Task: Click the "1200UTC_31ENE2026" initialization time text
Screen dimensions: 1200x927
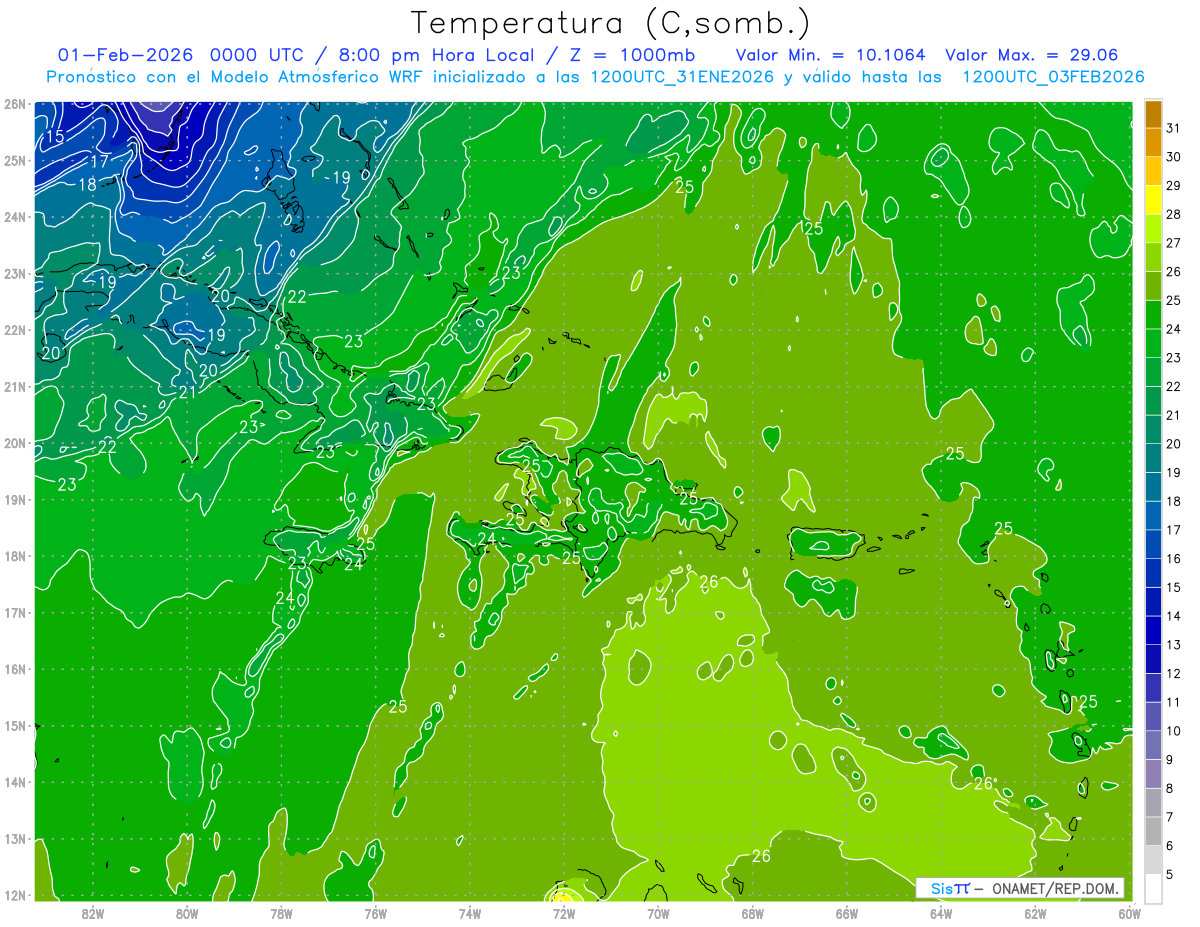Action: pos(682,77)
